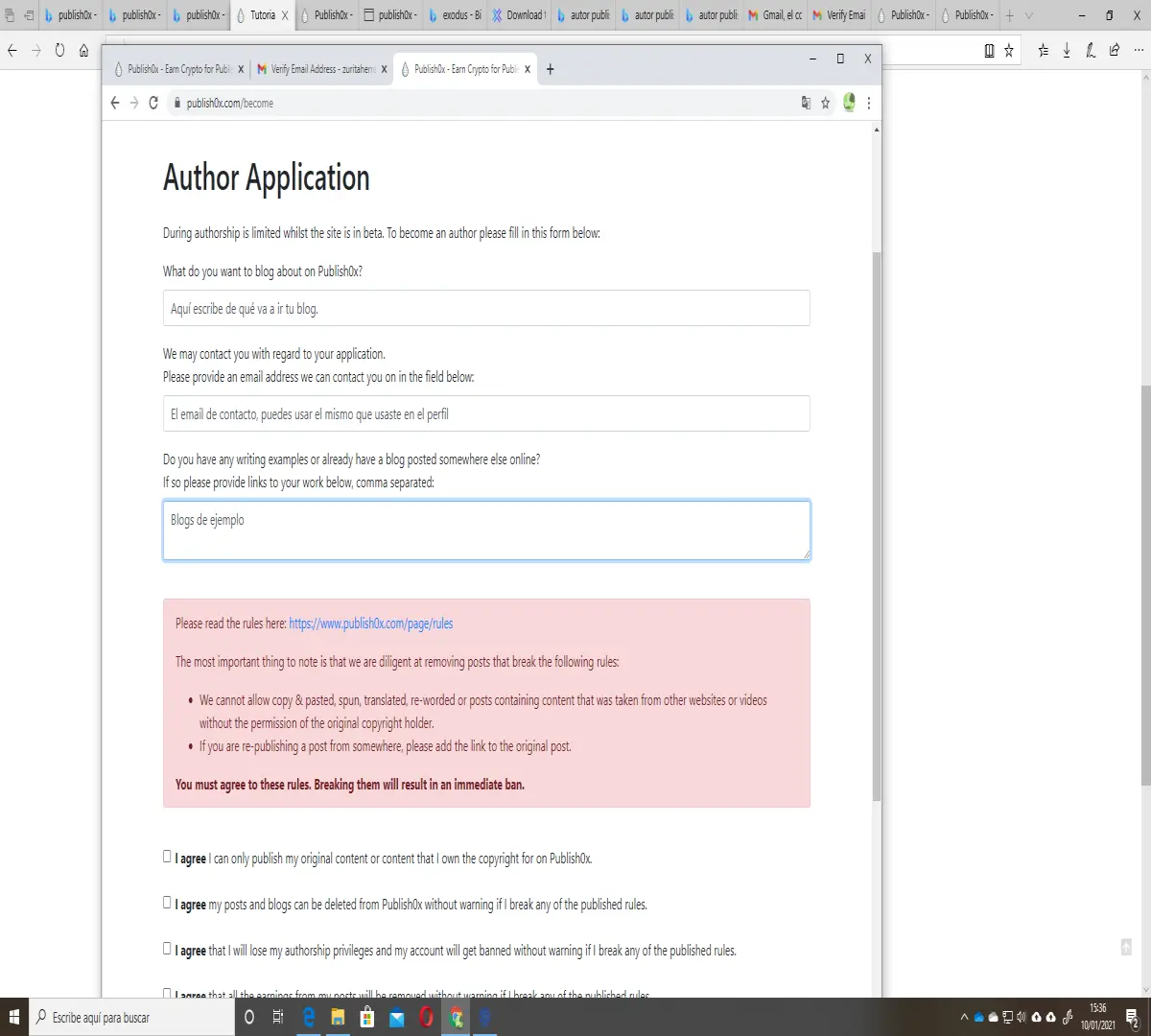Open the favorites hub in Edge
1151x1036 pixels.
click(x=1043, y=51)
